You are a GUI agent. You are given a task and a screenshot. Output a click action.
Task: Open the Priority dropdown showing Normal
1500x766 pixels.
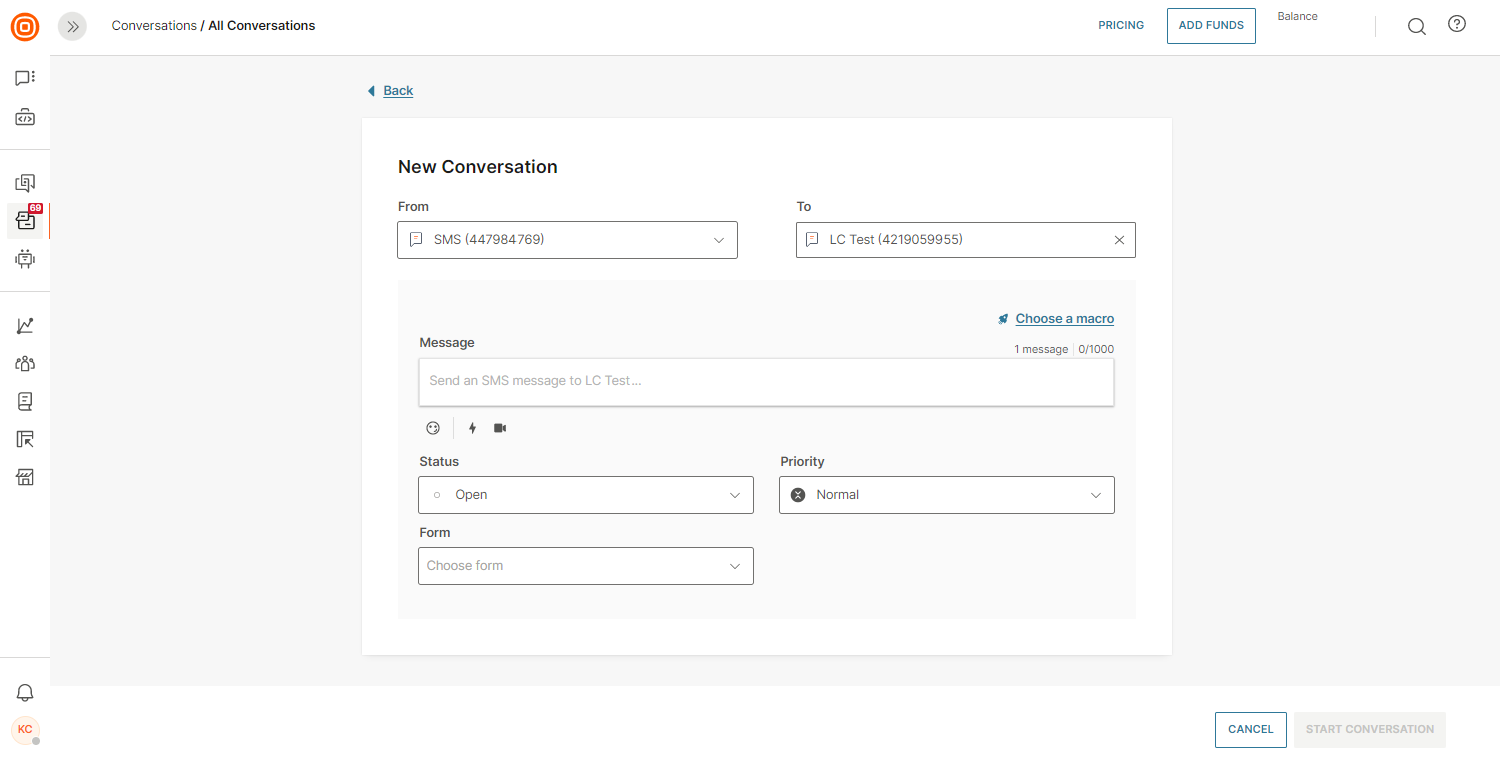(x=946, y=495)
